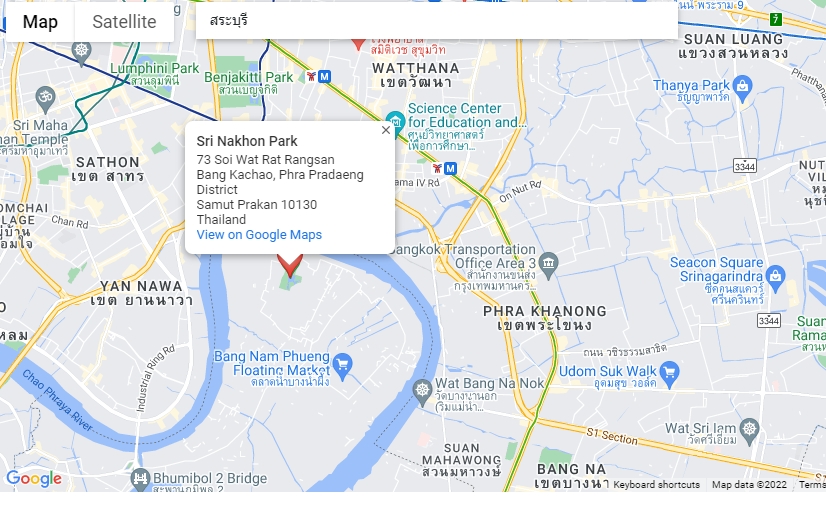
Task: Open Keyboard shortcuts
Action: click(x=656, y=485)
